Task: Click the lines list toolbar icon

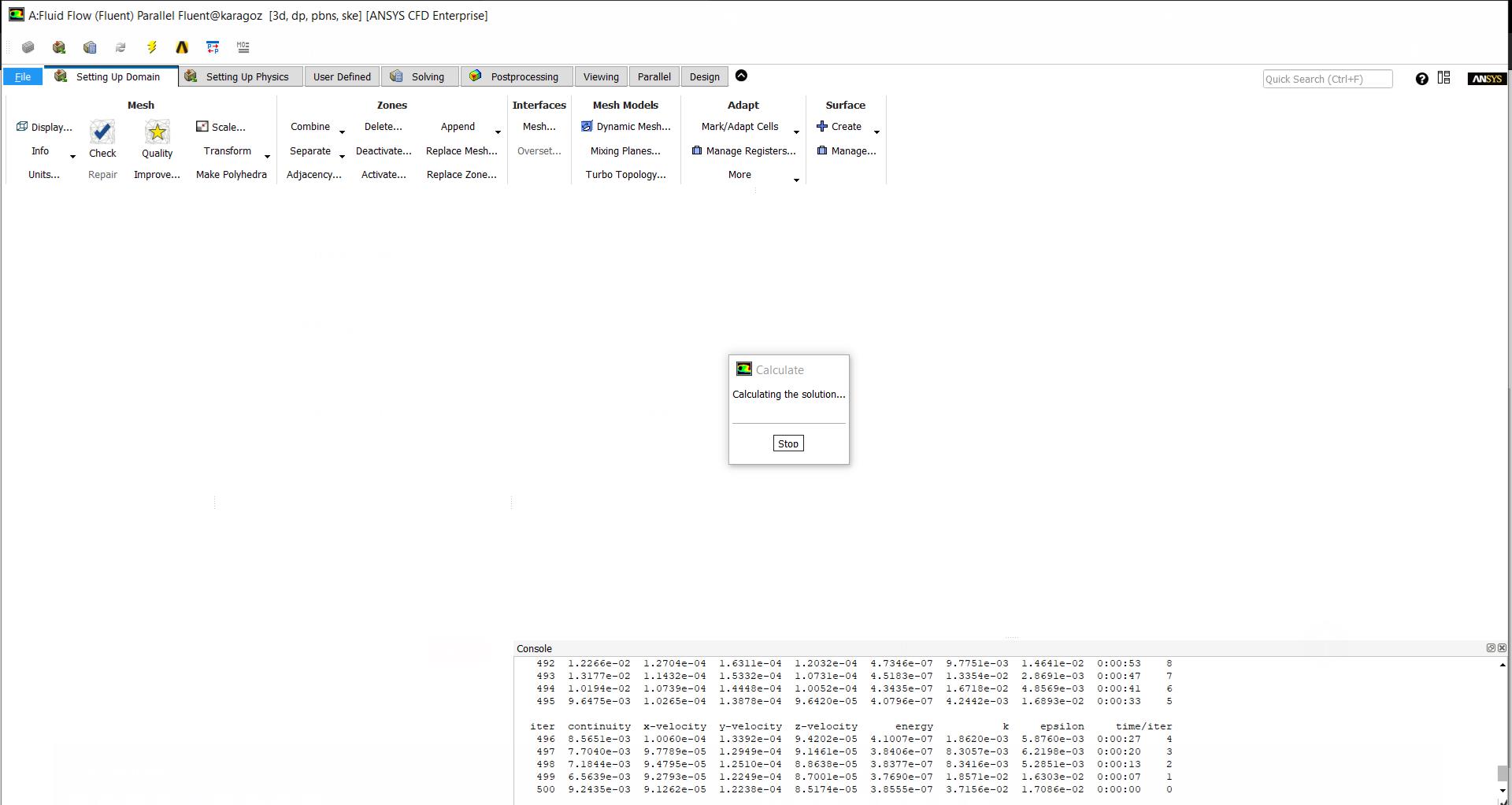Action: click(x=243, y=47)
